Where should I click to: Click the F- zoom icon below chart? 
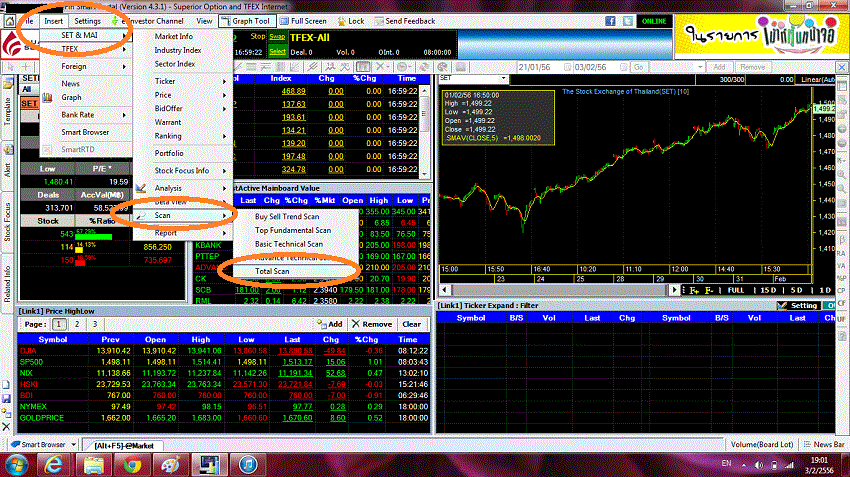coord(709,291)
